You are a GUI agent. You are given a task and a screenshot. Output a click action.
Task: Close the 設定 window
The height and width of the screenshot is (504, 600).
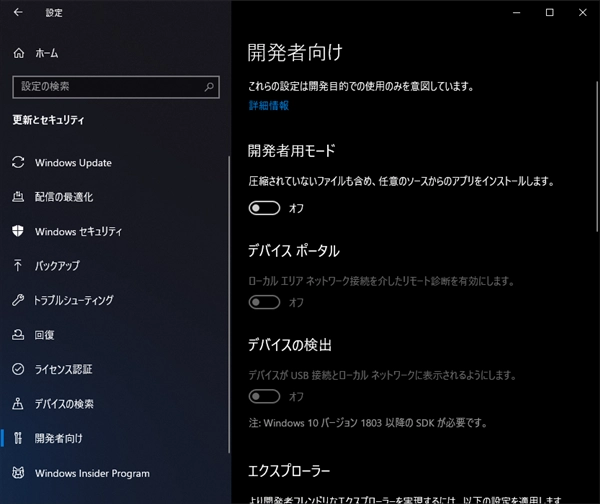tap(583, 13)
